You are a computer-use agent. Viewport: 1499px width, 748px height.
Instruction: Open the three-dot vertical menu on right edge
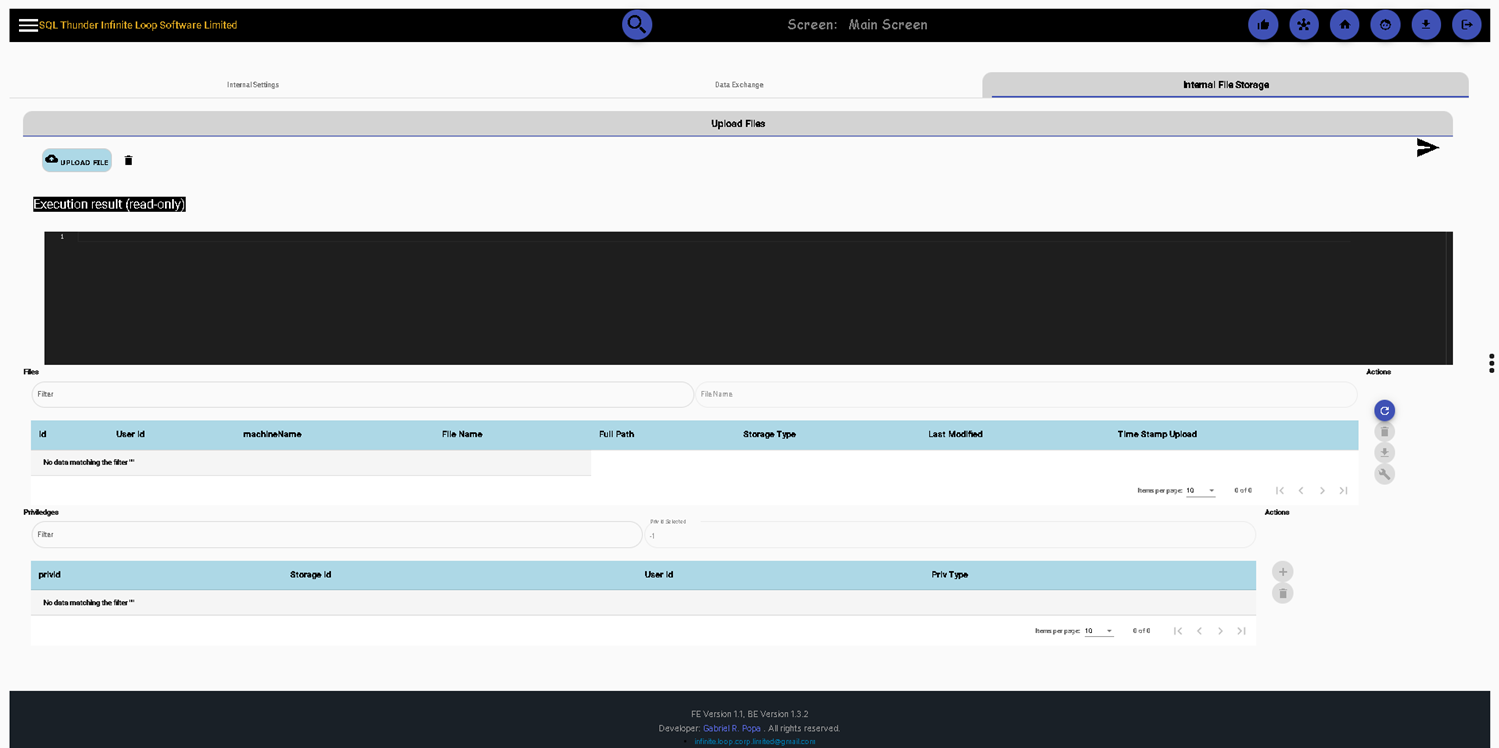(1491, 363)
